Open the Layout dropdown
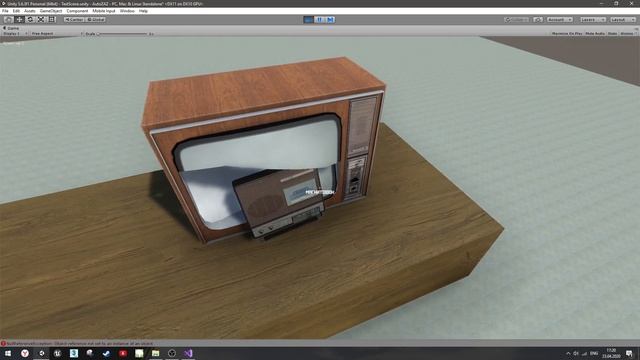 pyautogui.click(x=623, y=20)
